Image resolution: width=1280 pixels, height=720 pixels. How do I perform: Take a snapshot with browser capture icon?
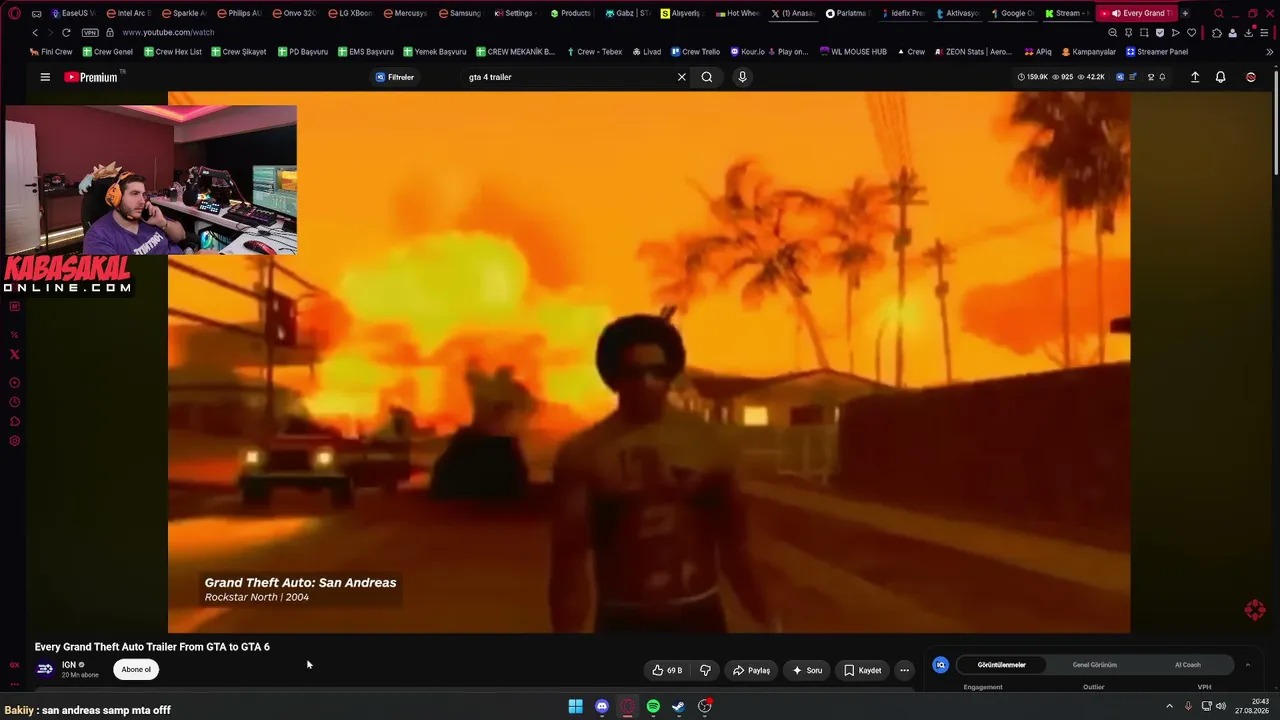click(1144, 32)
